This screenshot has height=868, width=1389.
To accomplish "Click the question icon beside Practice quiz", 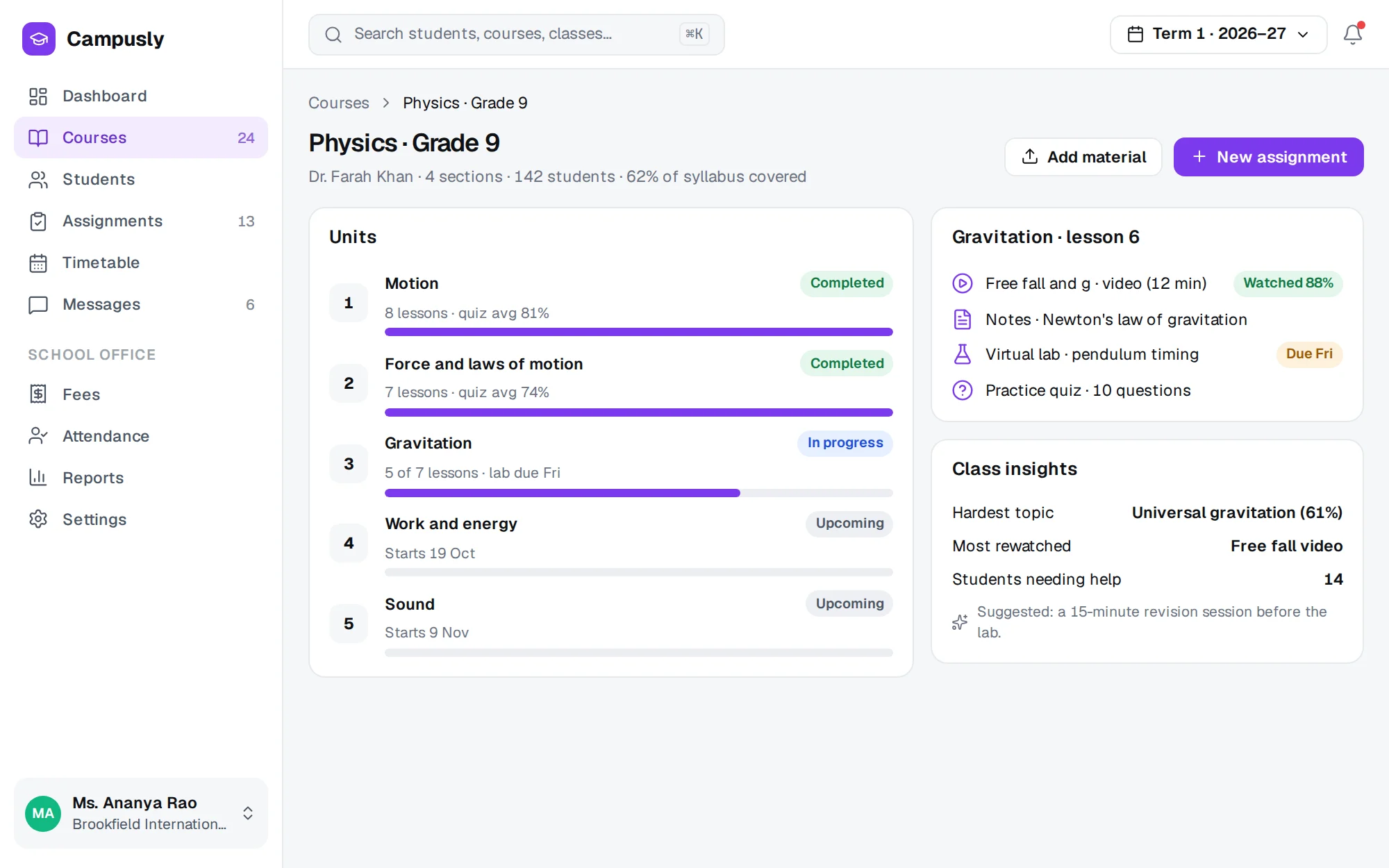I will coord(962,390).
